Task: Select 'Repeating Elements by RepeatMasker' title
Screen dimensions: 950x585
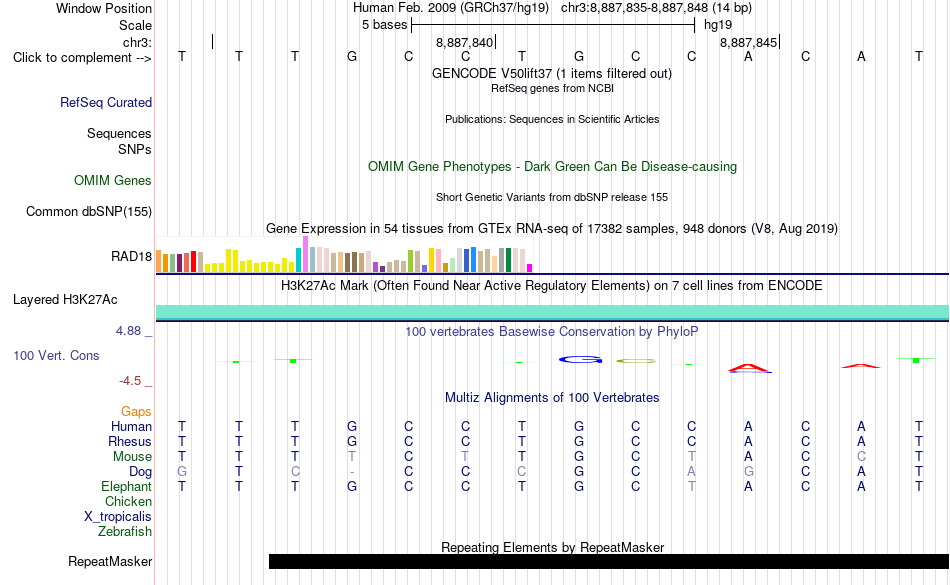Action: 553,547
